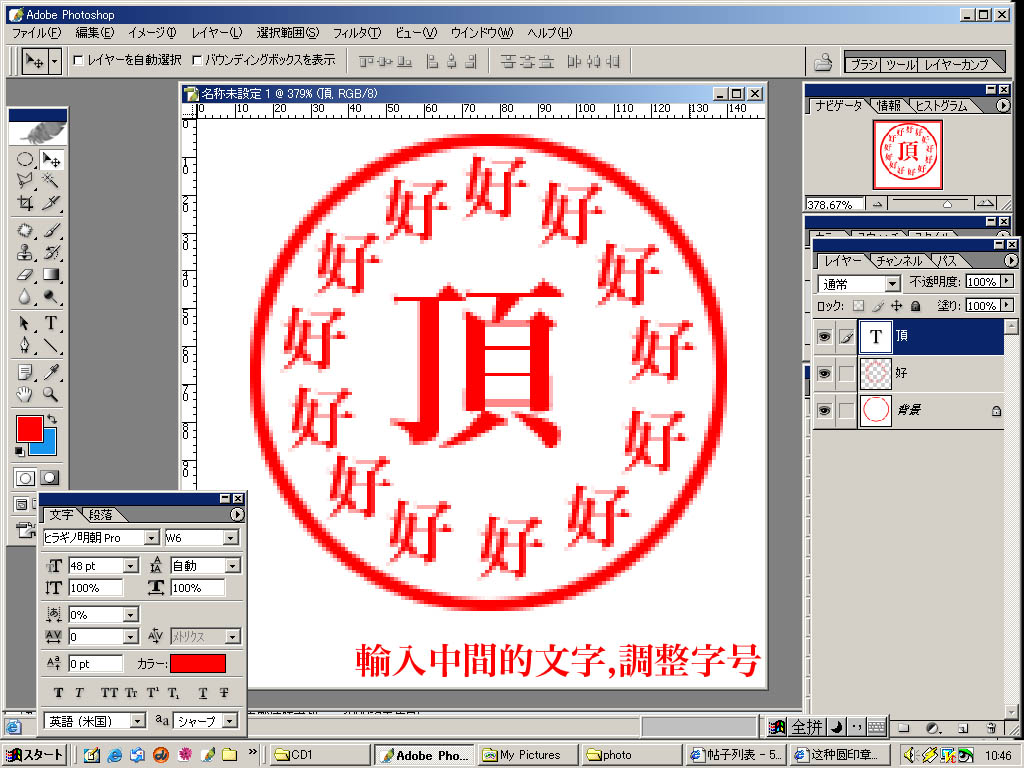The image size is (1024, 768).
Task: Open the レイヤー menu
Action: pos(217,33)
